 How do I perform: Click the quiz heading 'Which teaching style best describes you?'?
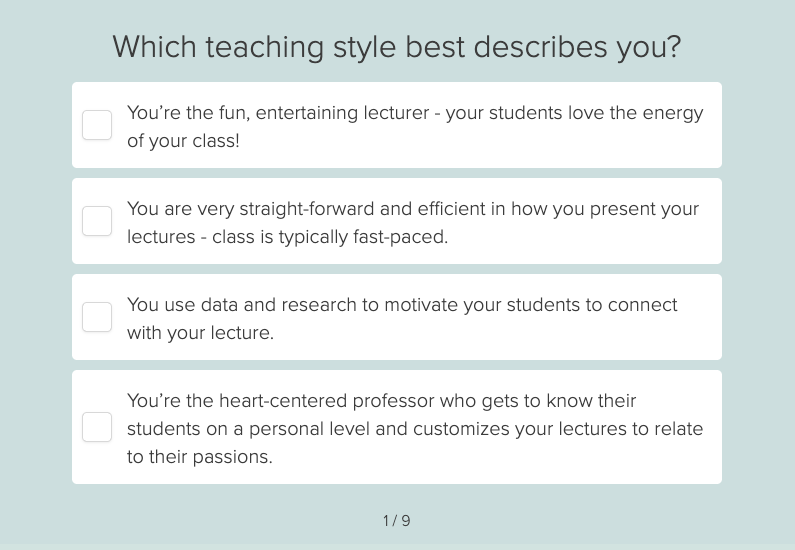[396, 47]
